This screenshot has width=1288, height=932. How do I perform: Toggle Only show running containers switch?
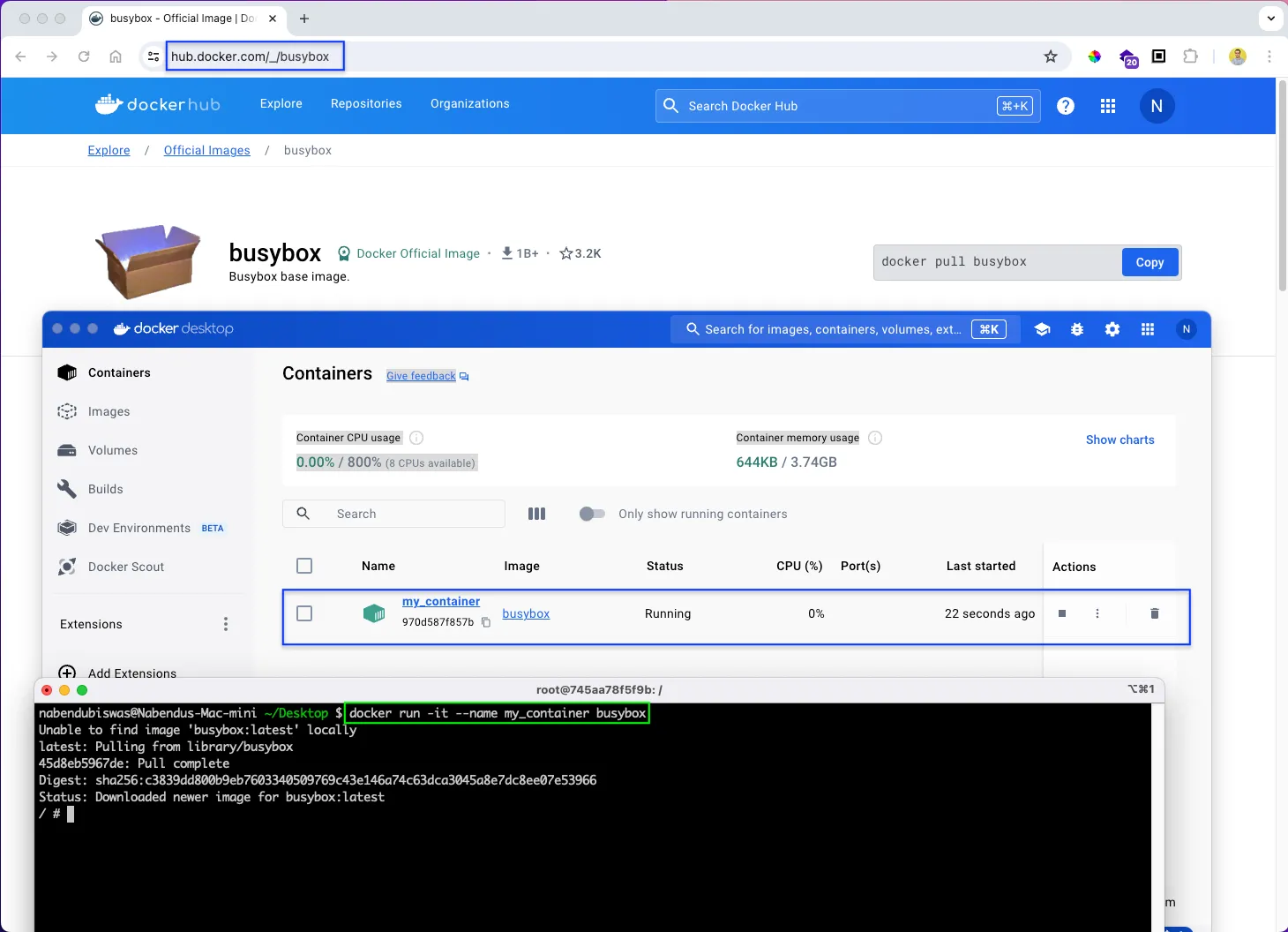(592, 514)
